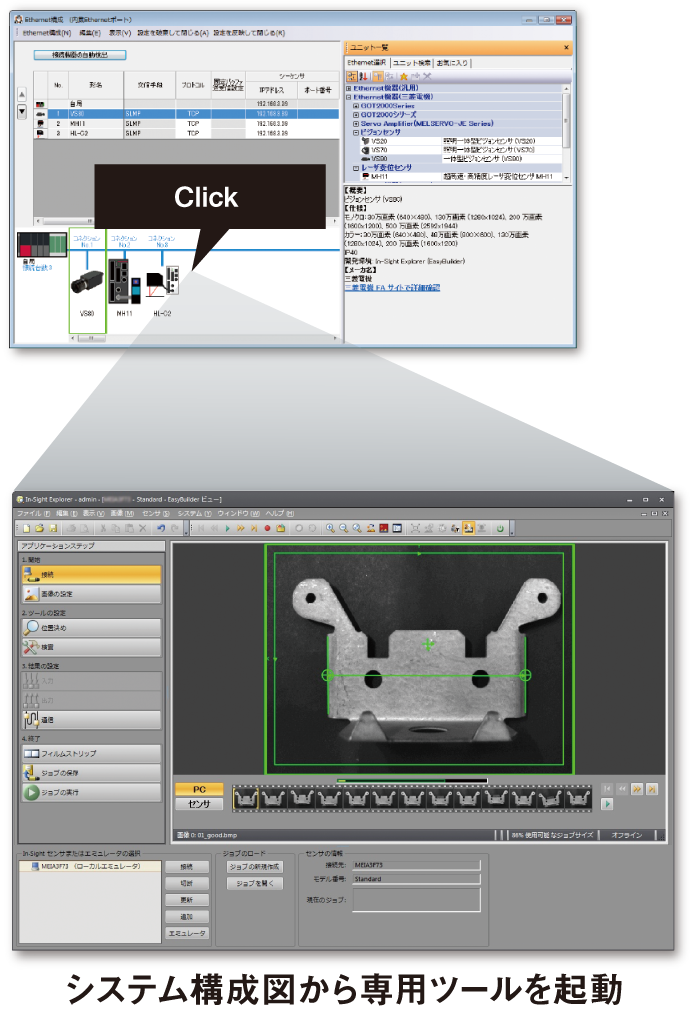690x1010 pixels.
Task: Switch filmstrip source to センサ
Action: click(x=199, y=804)
